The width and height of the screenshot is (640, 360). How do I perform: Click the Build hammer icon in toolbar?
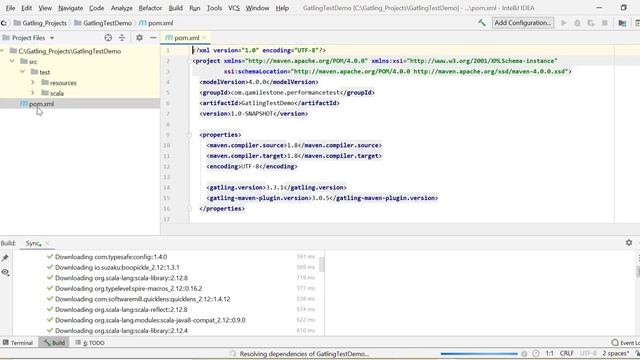click(x=482, y=23)
